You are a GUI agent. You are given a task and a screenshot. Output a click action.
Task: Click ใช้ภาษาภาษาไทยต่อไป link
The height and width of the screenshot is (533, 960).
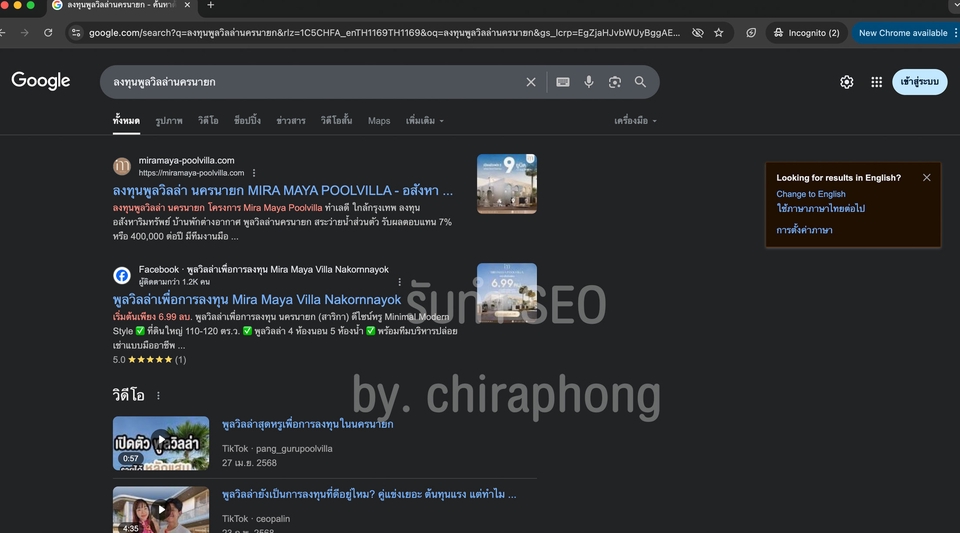coord(820,209)
